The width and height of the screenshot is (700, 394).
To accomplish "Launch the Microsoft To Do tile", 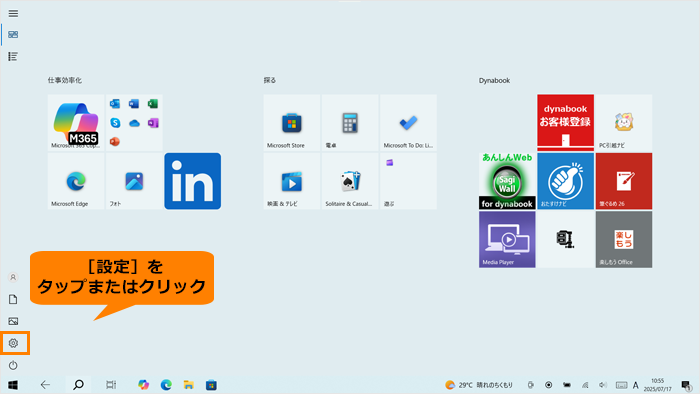I will (408, 123).
